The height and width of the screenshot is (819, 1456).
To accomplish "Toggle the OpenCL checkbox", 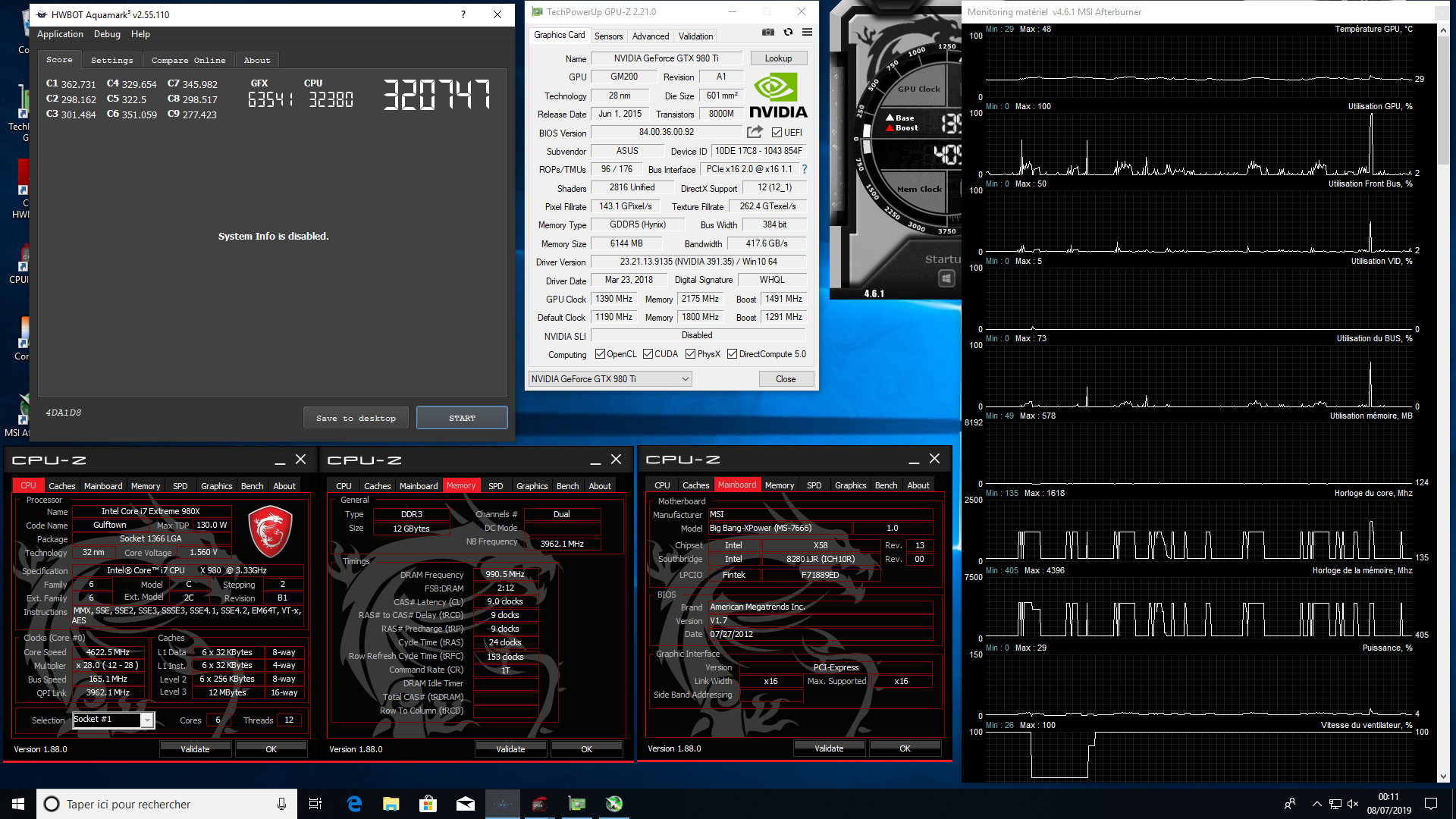I will tap(600, 354).
